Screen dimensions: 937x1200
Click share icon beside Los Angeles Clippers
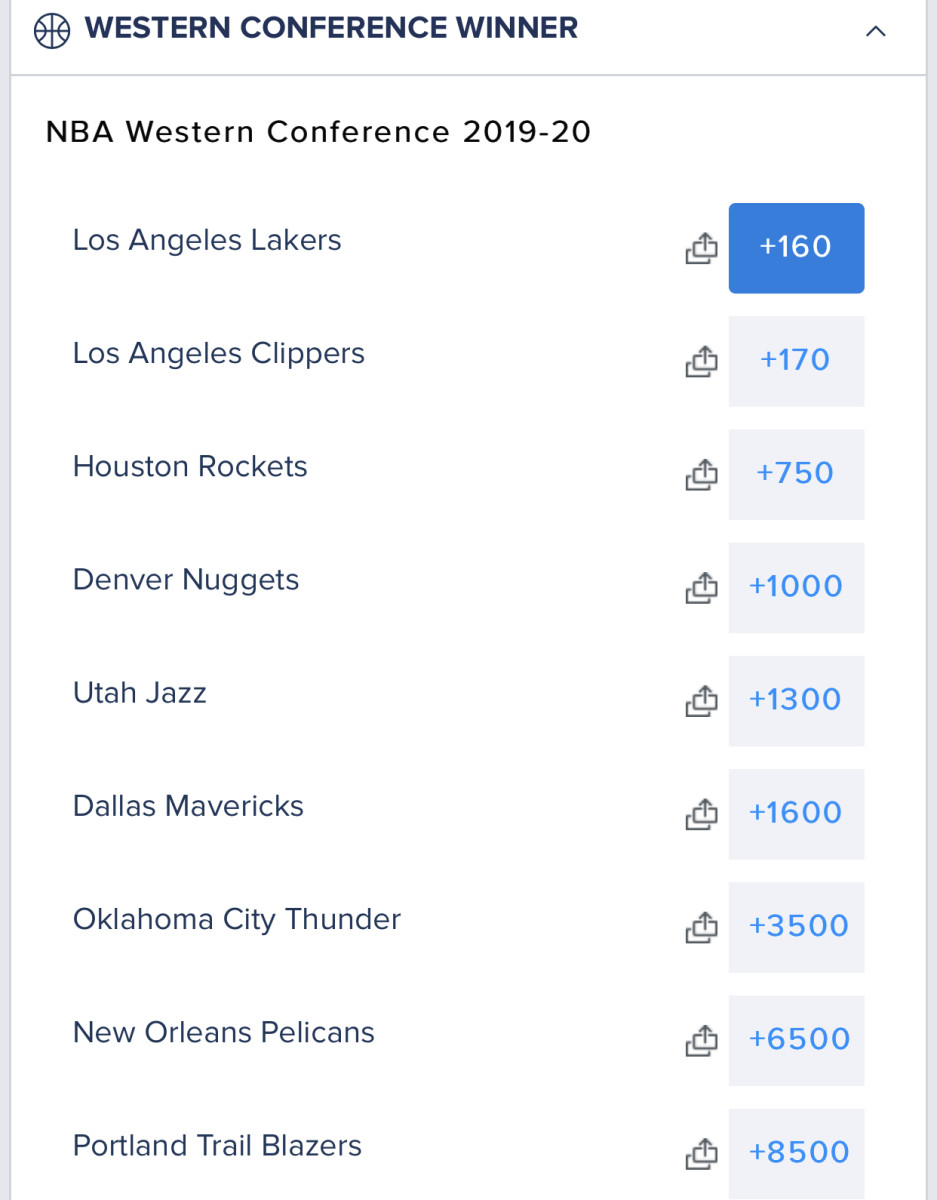[x=701, y=361]
